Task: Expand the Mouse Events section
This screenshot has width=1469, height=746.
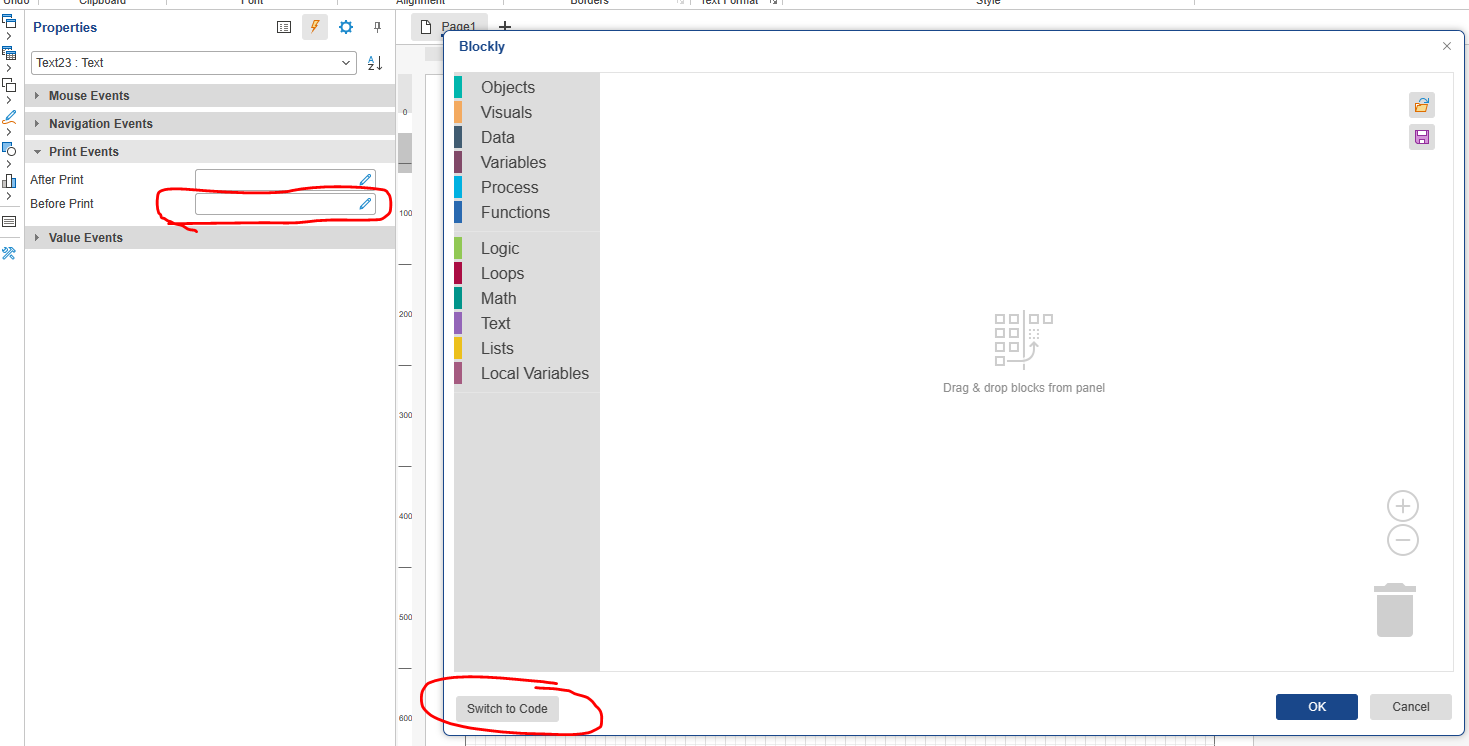Action: (210, 96)
